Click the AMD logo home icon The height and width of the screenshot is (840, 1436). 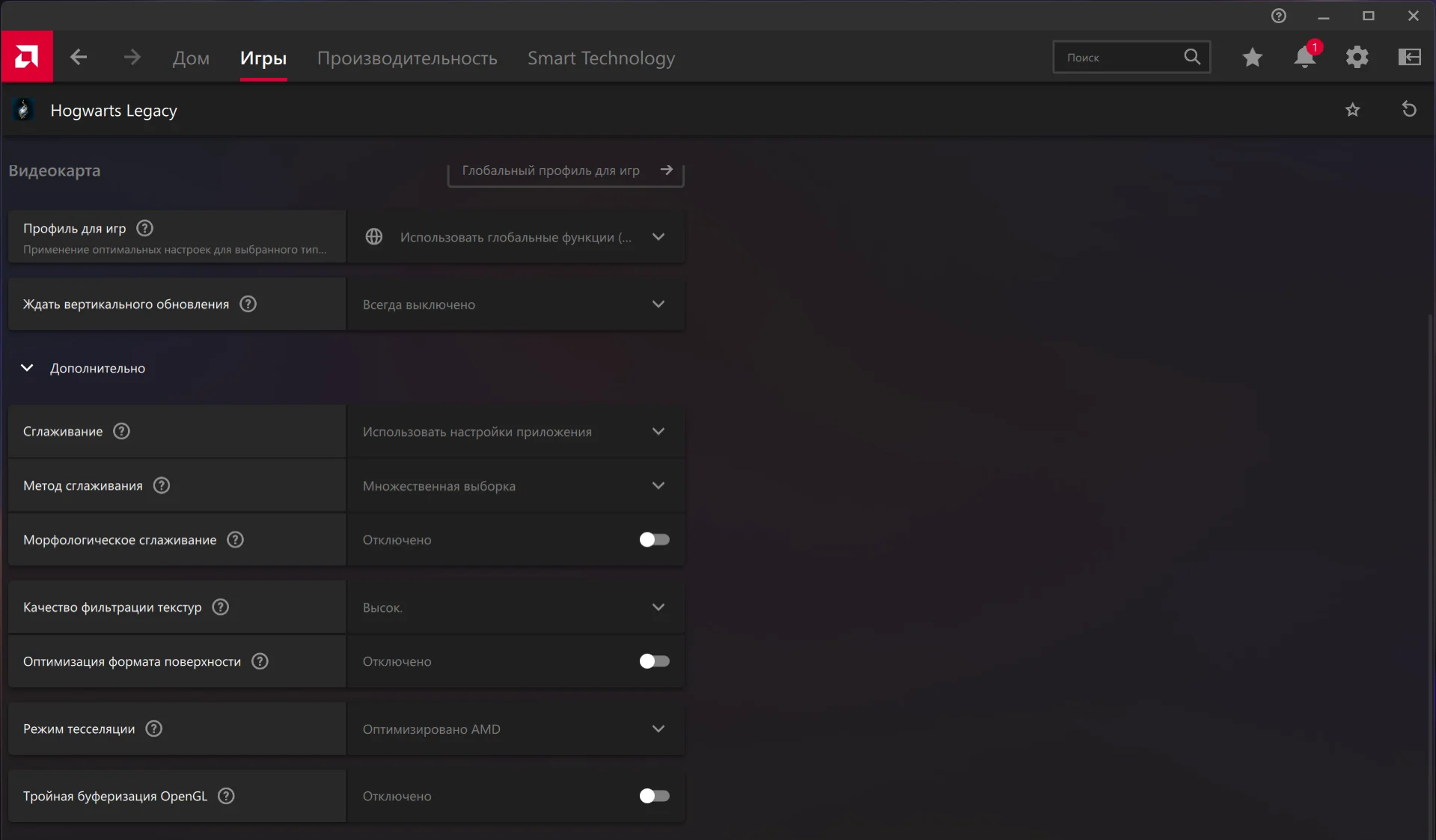click(27, 57)
